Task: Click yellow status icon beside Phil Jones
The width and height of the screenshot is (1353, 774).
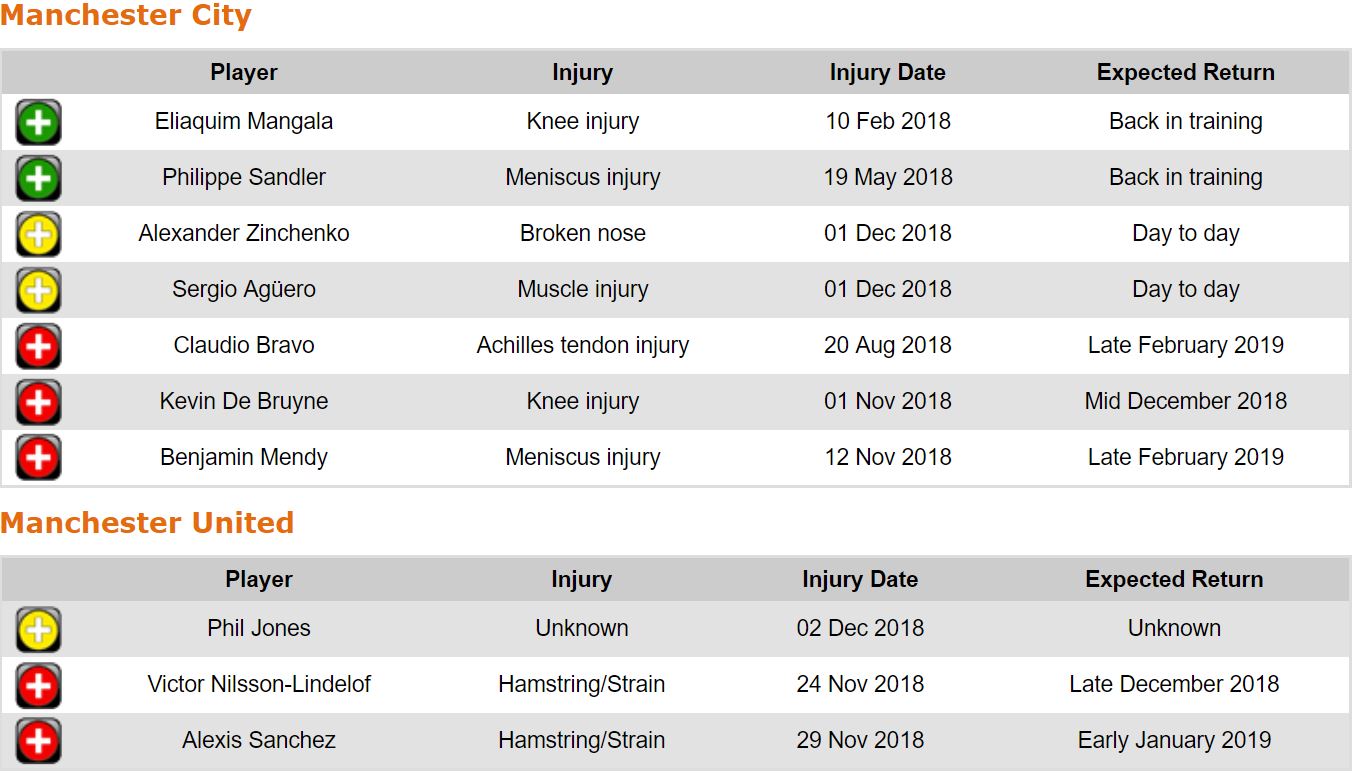Action: (x=38, y=630)
